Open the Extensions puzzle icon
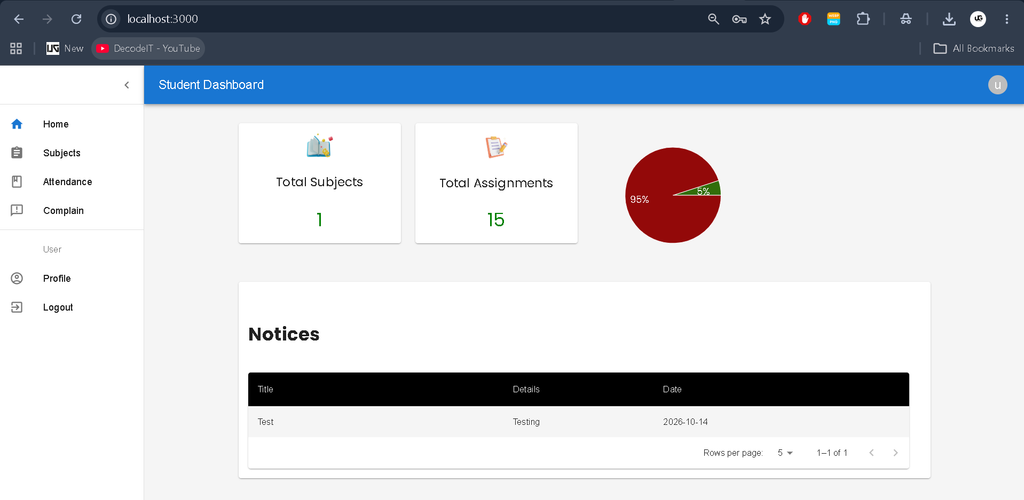1024x500 pixels. [x=863, y=19]
